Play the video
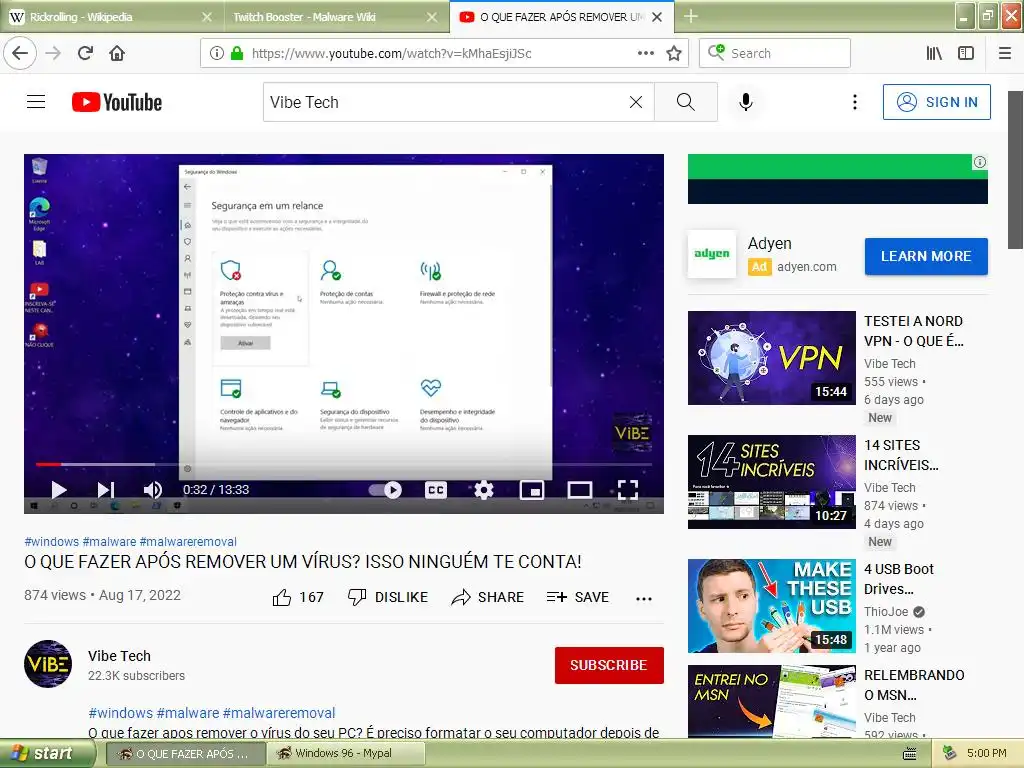This screenshot has width=1024, height=768. 59,490
